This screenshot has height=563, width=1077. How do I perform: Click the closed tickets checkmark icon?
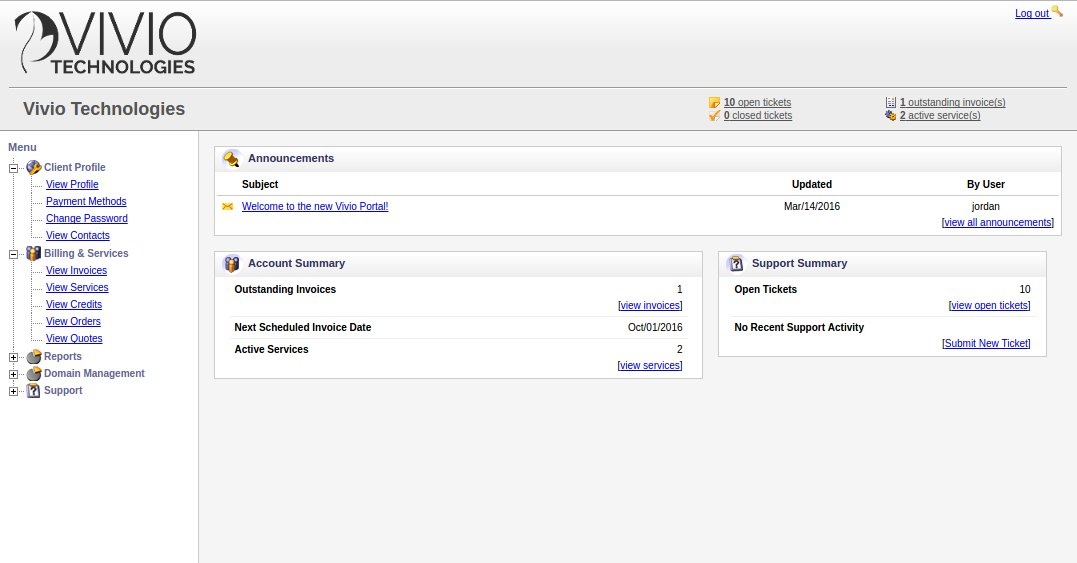tap(714, 115)
